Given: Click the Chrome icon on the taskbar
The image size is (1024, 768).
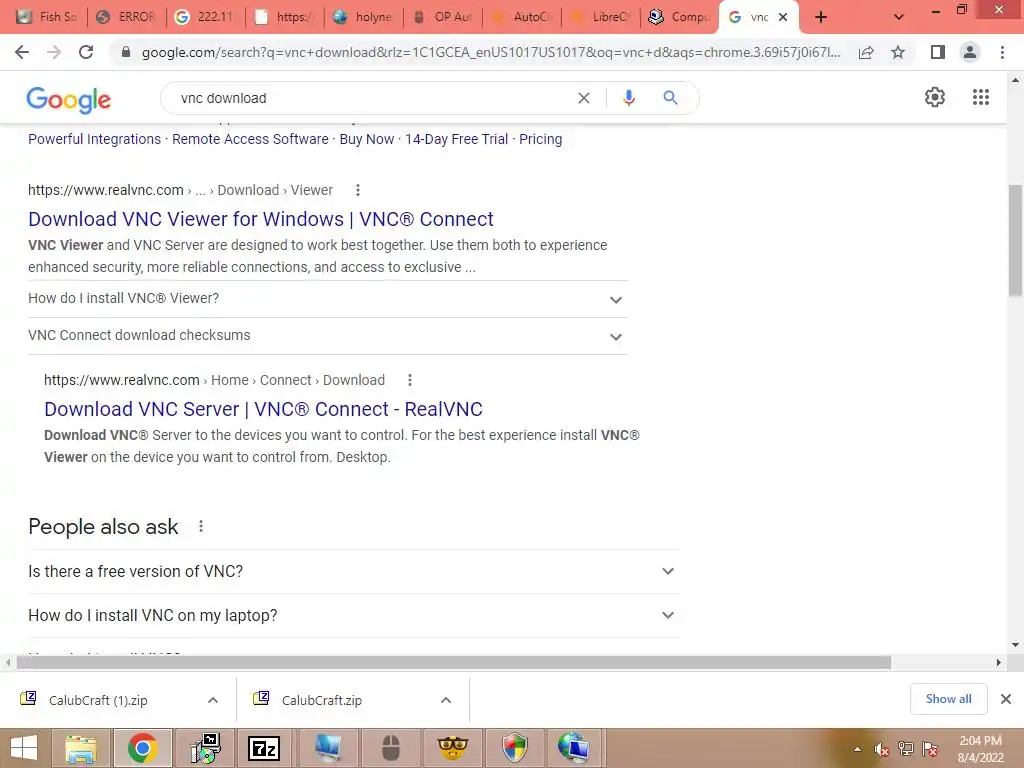Looking at the screenshot, I should 142,748.
